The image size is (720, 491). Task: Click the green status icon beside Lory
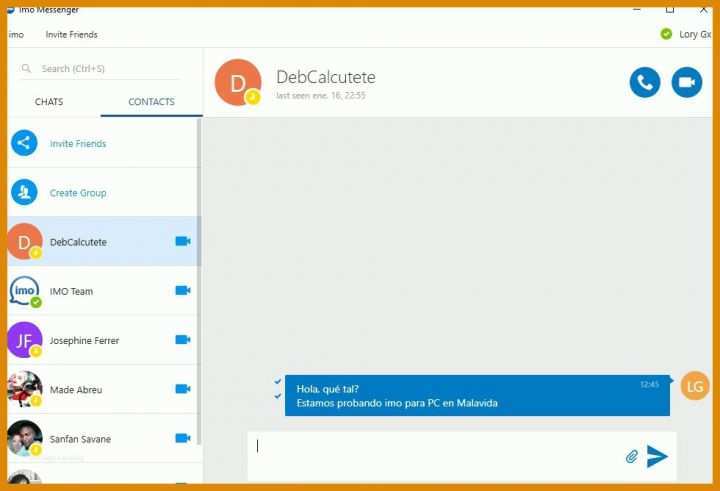(x=666, y=34)
